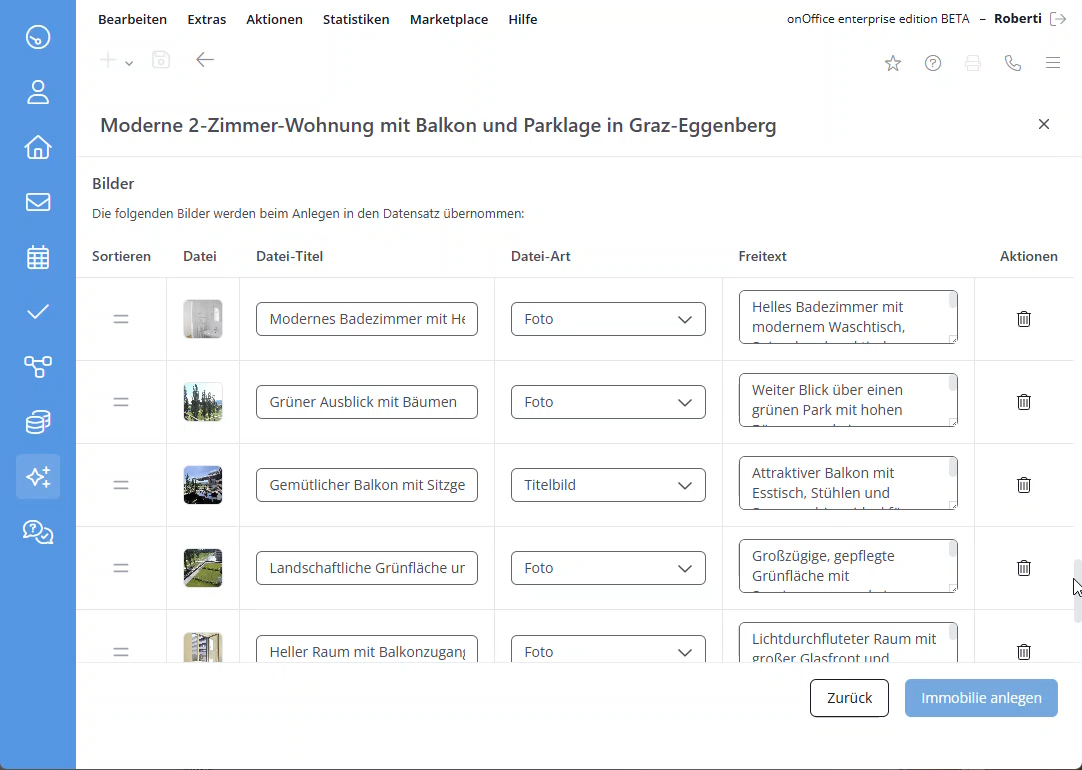
Task: Expand the chevron next to the plus button
Action: point(127,60)
